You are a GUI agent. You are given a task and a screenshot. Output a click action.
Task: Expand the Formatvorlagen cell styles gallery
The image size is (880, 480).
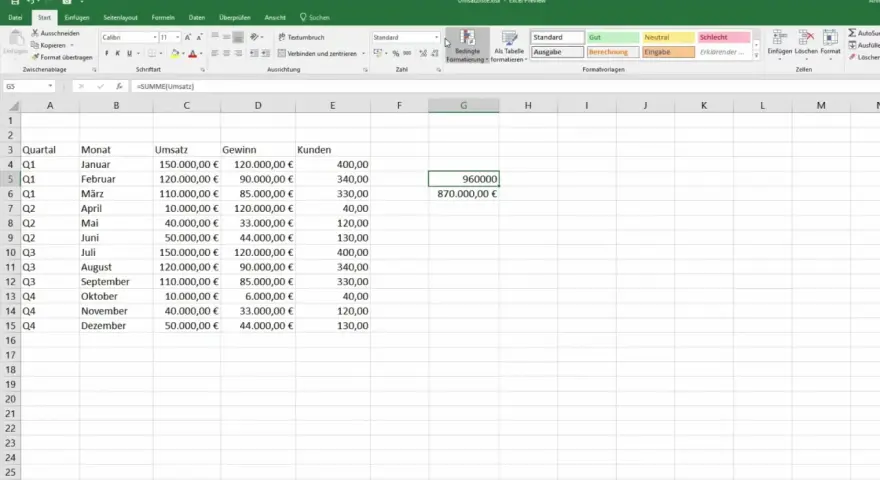[756, 56]
